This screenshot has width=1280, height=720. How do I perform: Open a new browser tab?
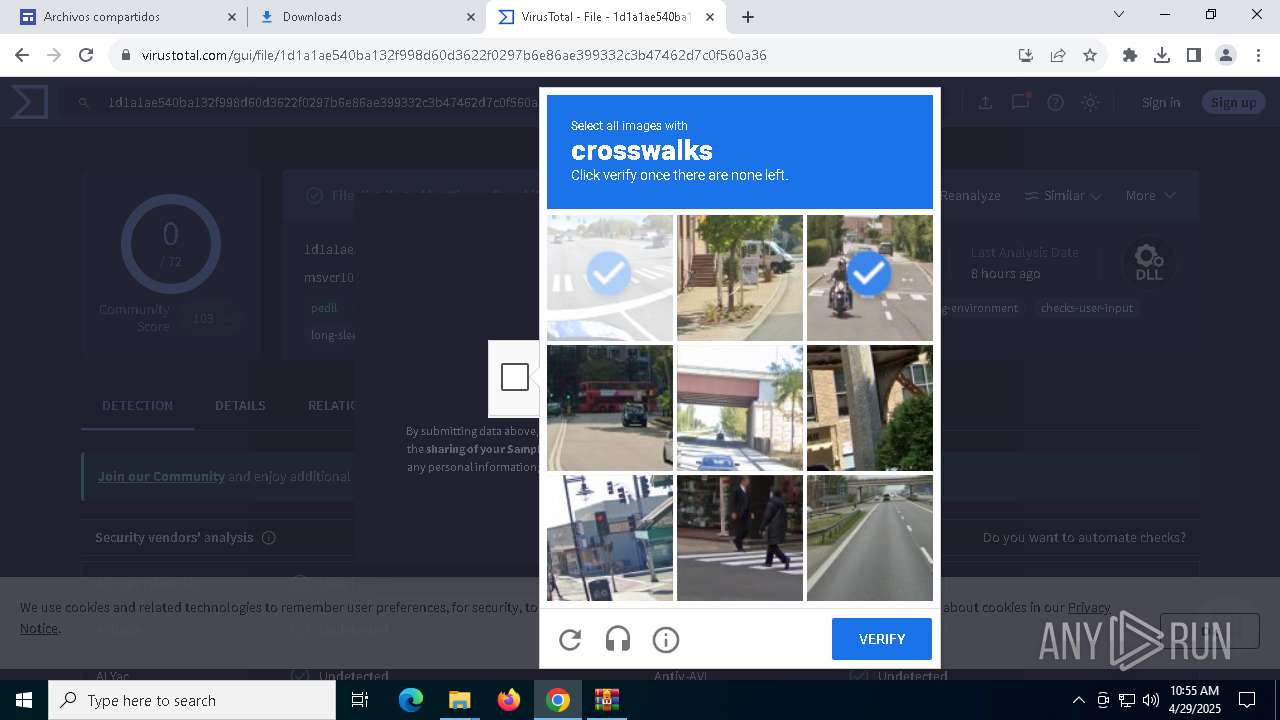click(x=748, y=17)
